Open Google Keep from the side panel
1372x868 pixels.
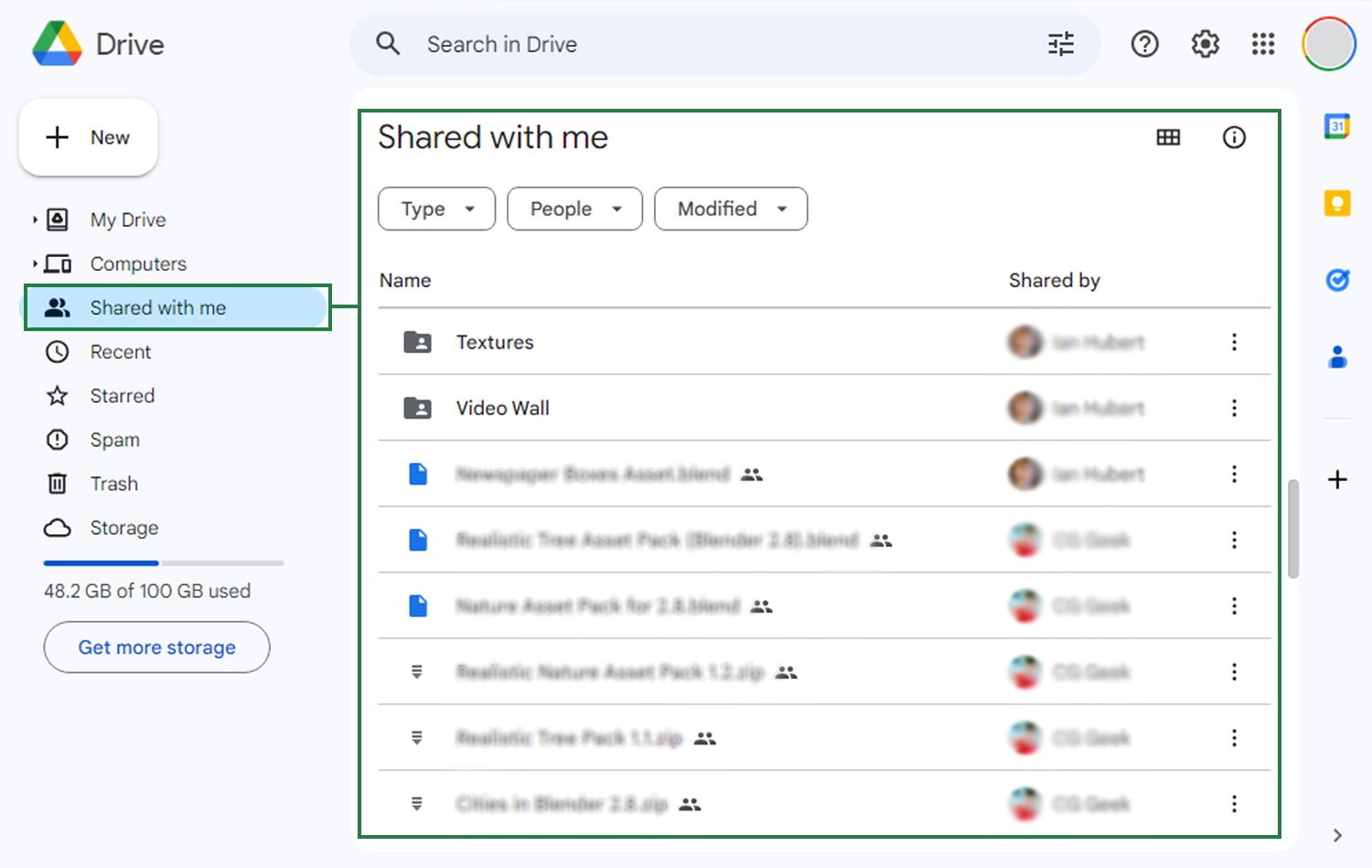click(x=1336, y=203)
